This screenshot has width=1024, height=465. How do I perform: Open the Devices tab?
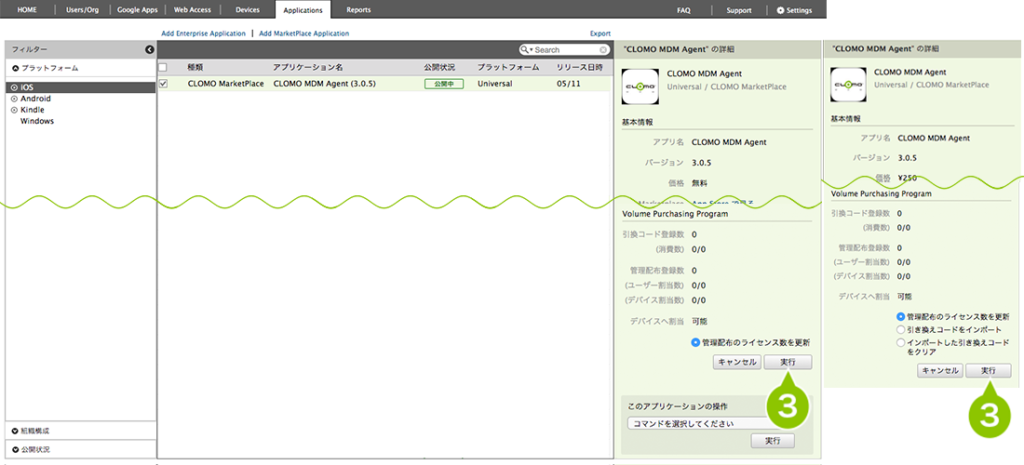click(x=248, y=10)
